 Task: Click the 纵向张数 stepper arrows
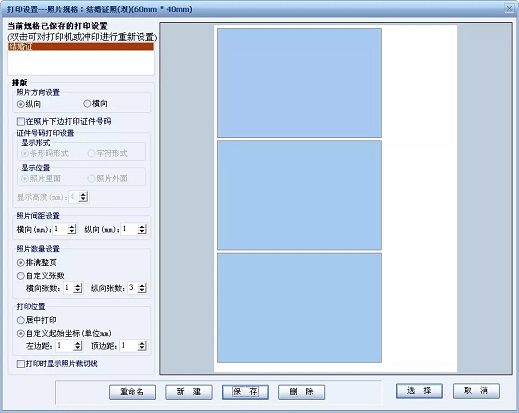tap(142, 288)
